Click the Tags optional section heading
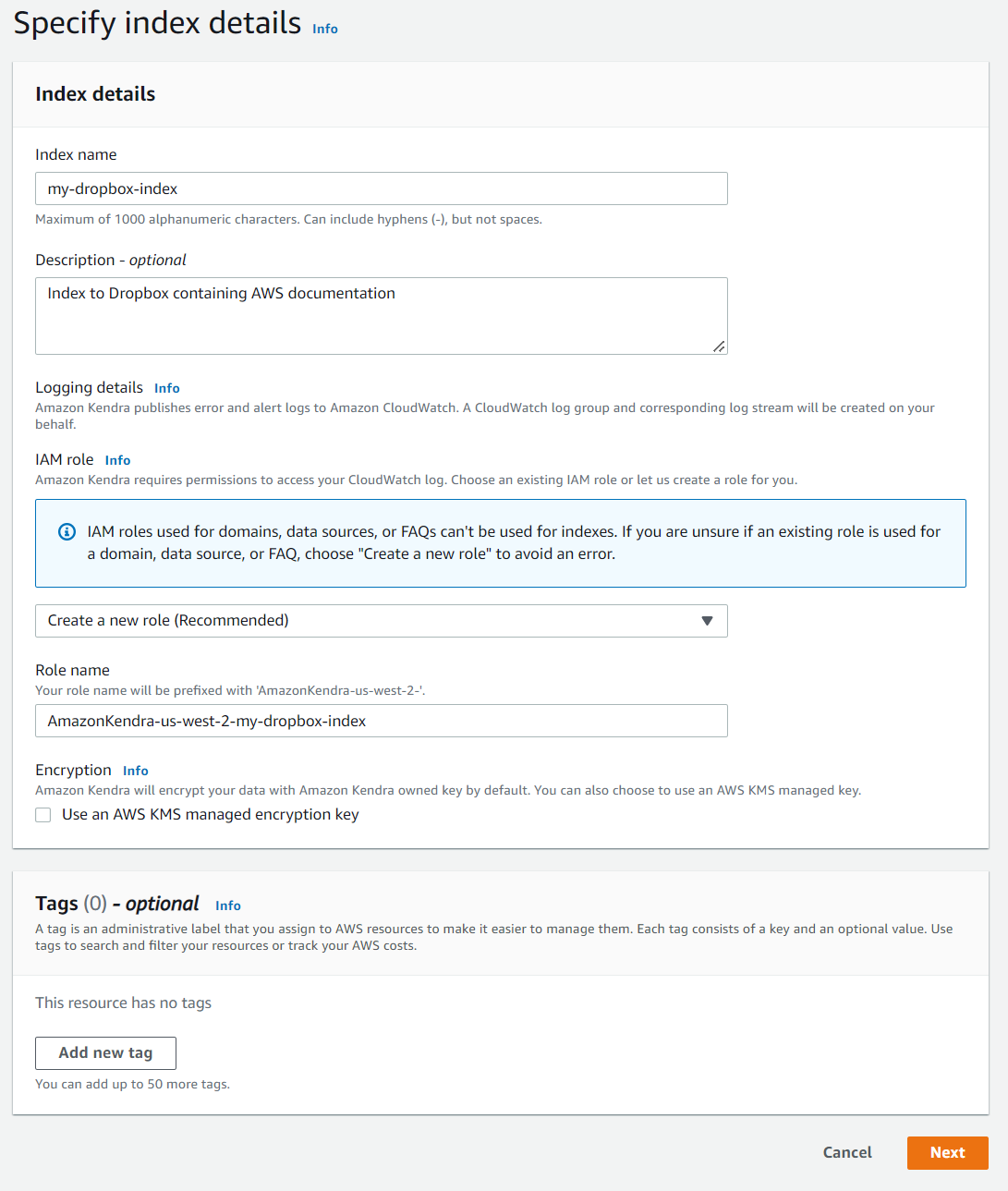The width and height of the screenshot is (1008, 1191). [117, 904]
